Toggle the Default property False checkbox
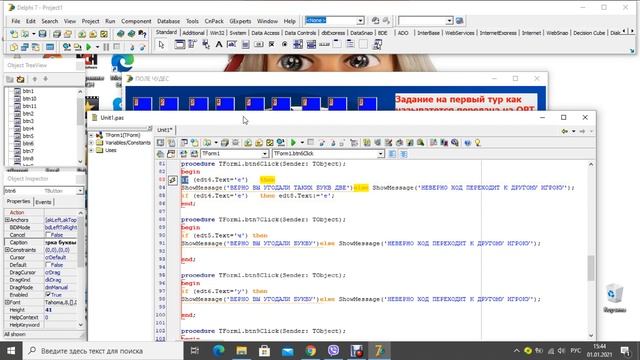Viewport: 640px width, 360px height. click(x=48, y=265)
